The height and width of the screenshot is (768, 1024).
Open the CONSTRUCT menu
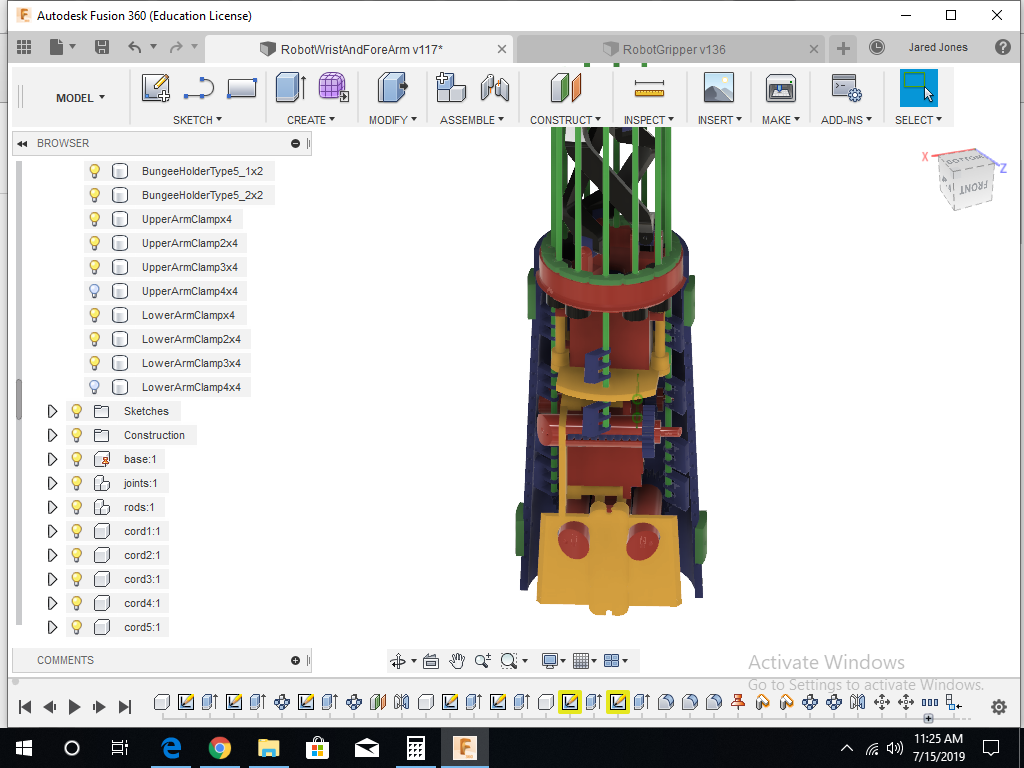point(565,120)
